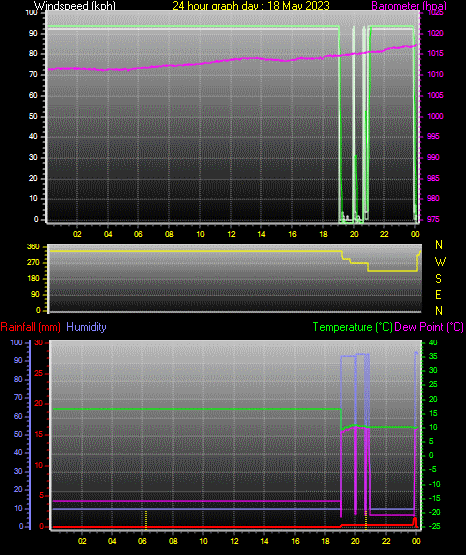Click the '1015' barometer scale value
Screen dimensions: 466x555
[x=436, y=53]
